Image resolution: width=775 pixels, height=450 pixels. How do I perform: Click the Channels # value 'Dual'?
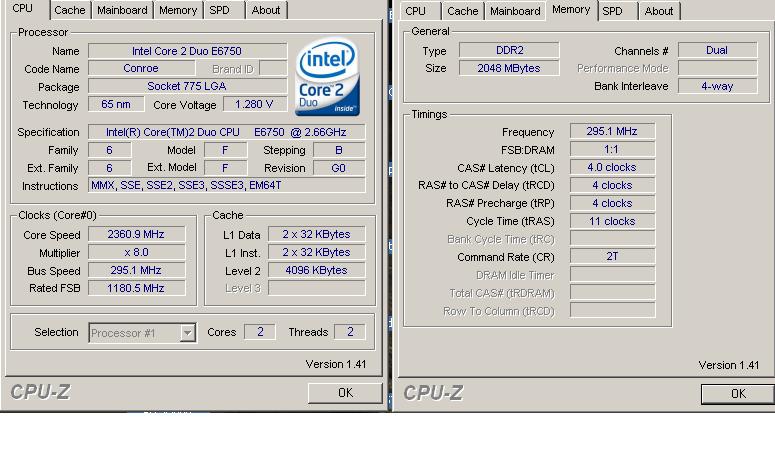[x=718, y=50]
